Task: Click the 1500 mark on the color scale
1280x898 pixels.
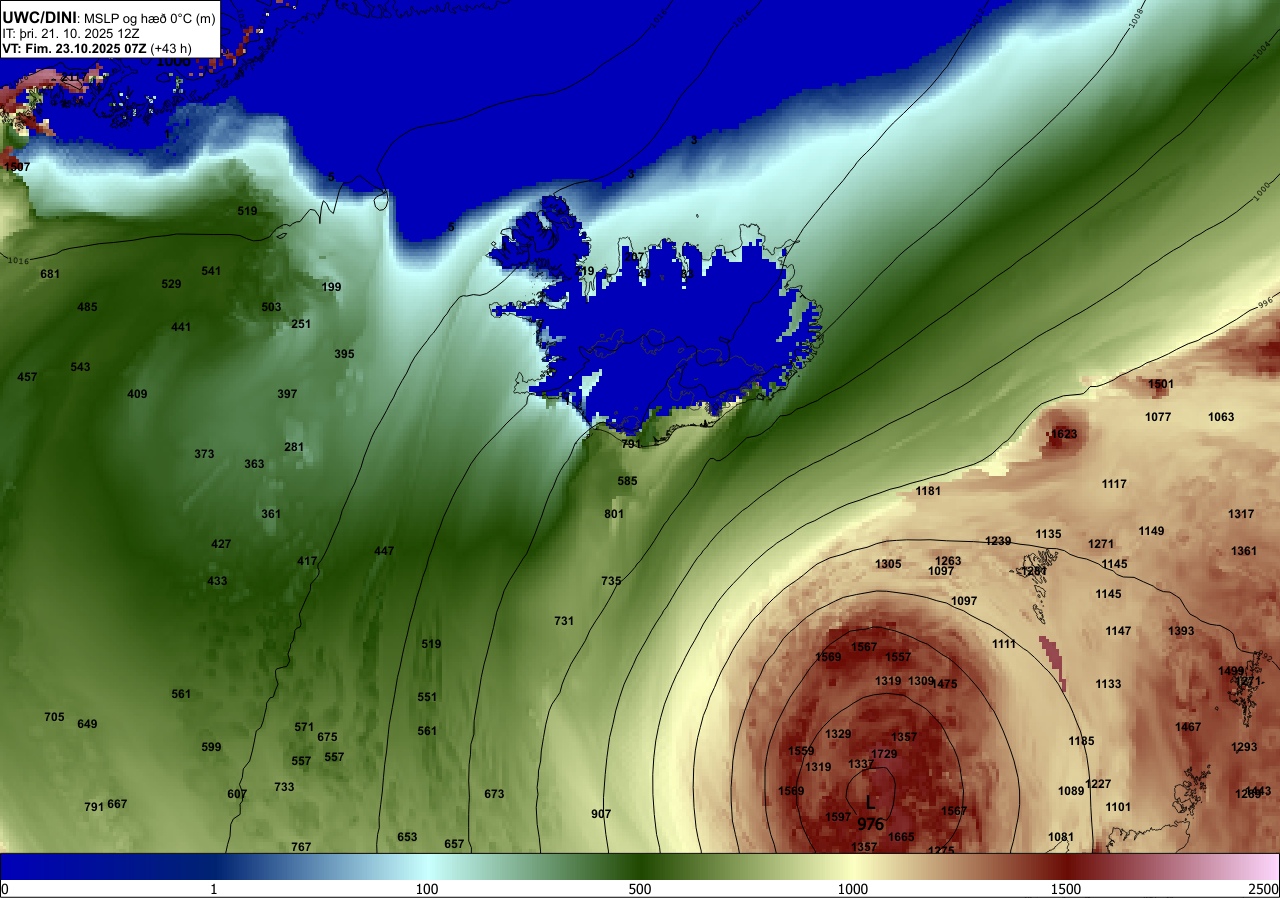Action: coord(1065,889)
